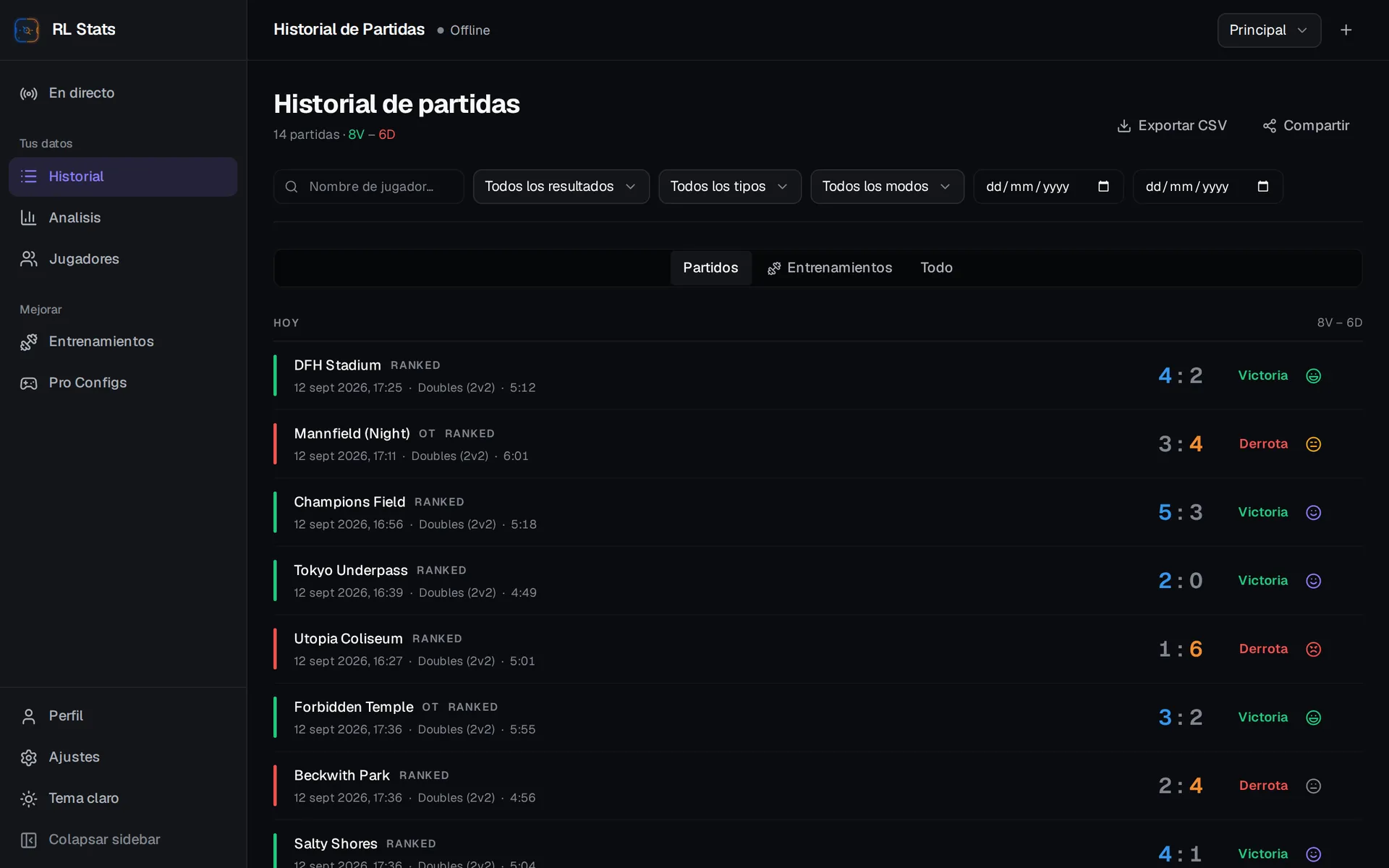The image size is (1389, 868).
Task: Click the smiley on Tokyo Underpass row
Action: pos(1313,581)
